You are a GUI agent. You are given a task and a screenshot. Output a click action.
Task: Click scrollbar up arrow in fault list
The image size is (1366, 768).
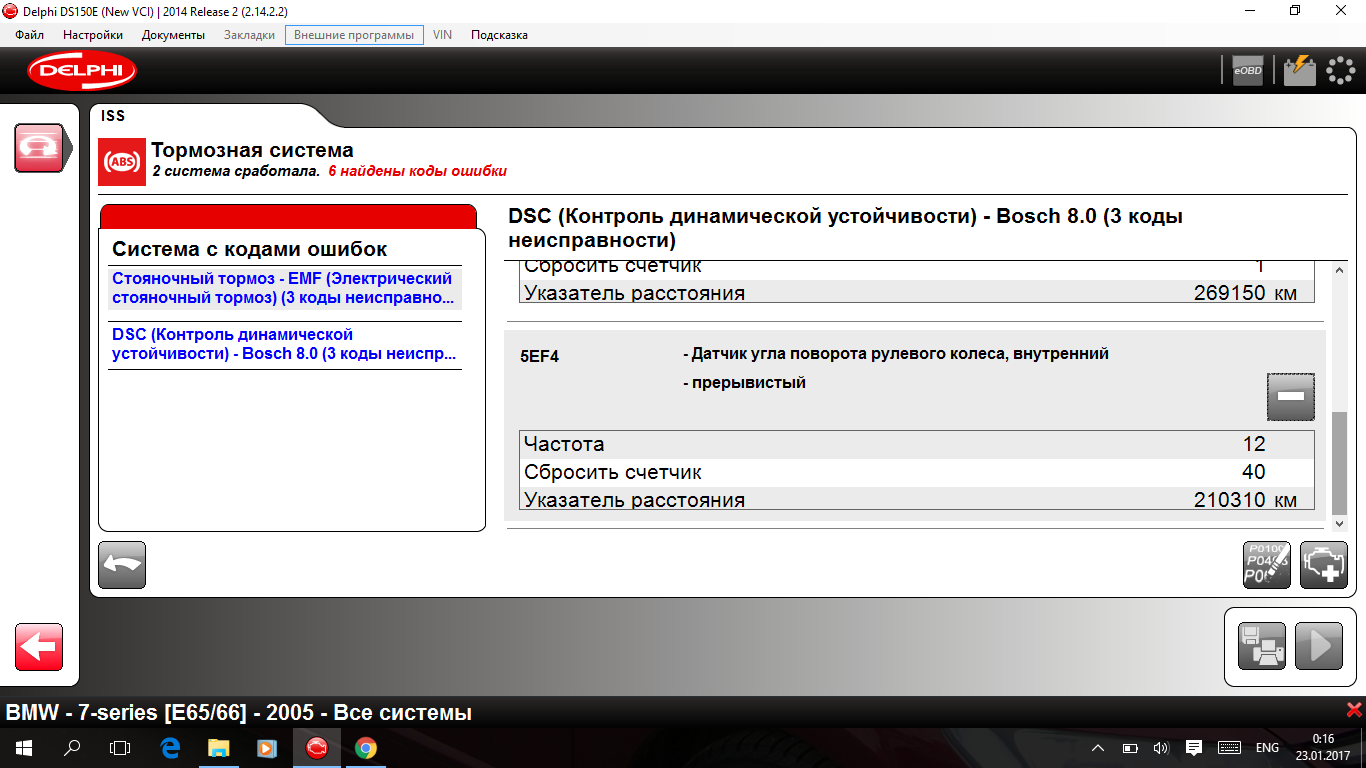pos(1340,270)
